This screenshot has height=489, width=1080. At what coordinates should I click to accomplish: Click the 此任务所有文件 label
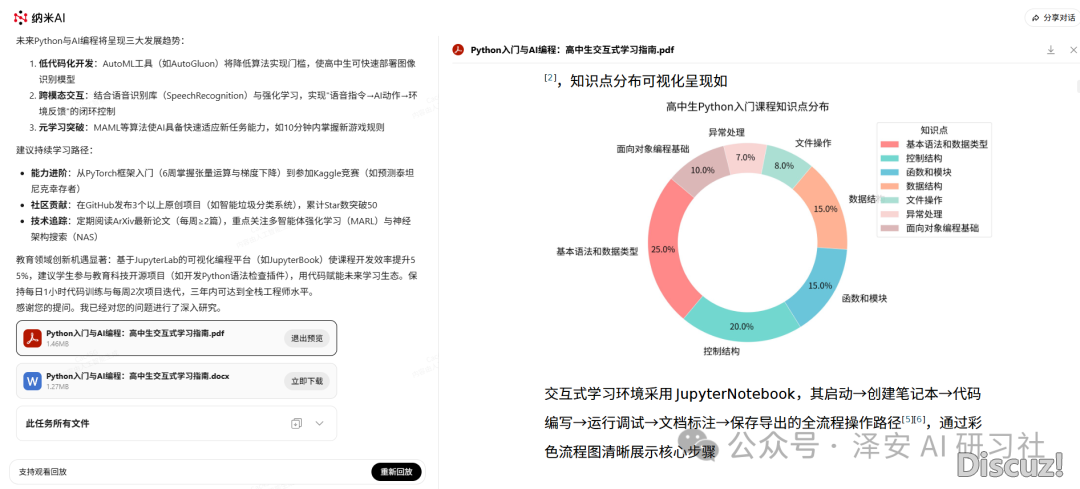coord(57,424)
